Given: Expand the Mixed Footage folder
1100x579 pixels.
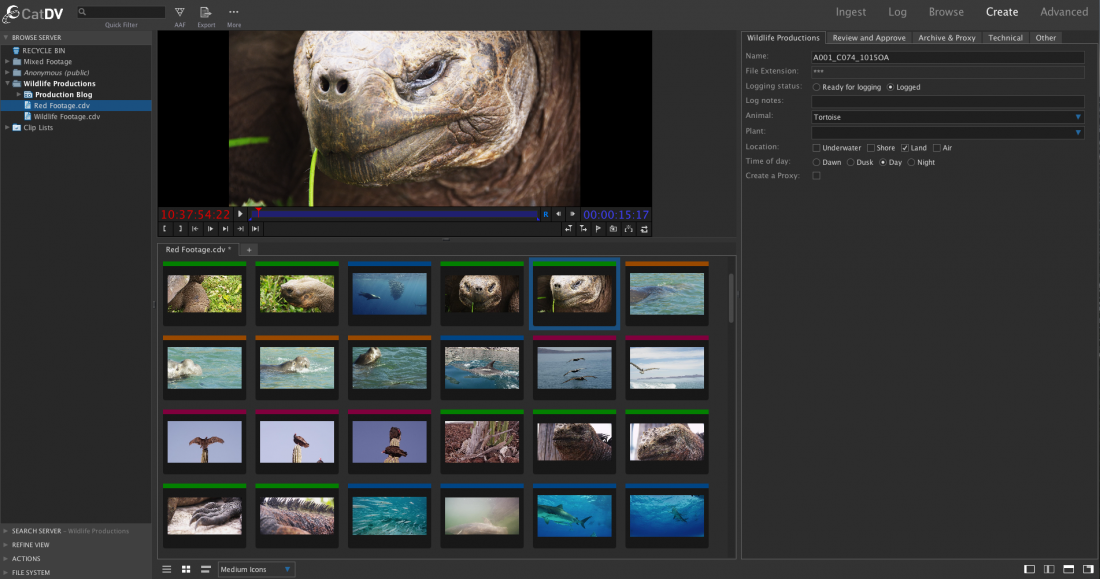Looking at the screenshot, I should tap(7, 62).
